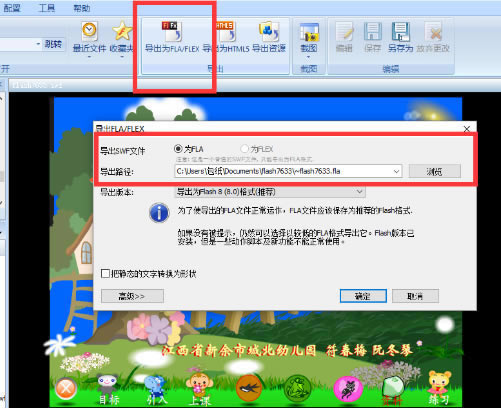
Task: Click the 练习 label in Flash
Action: tap(439, 399)
